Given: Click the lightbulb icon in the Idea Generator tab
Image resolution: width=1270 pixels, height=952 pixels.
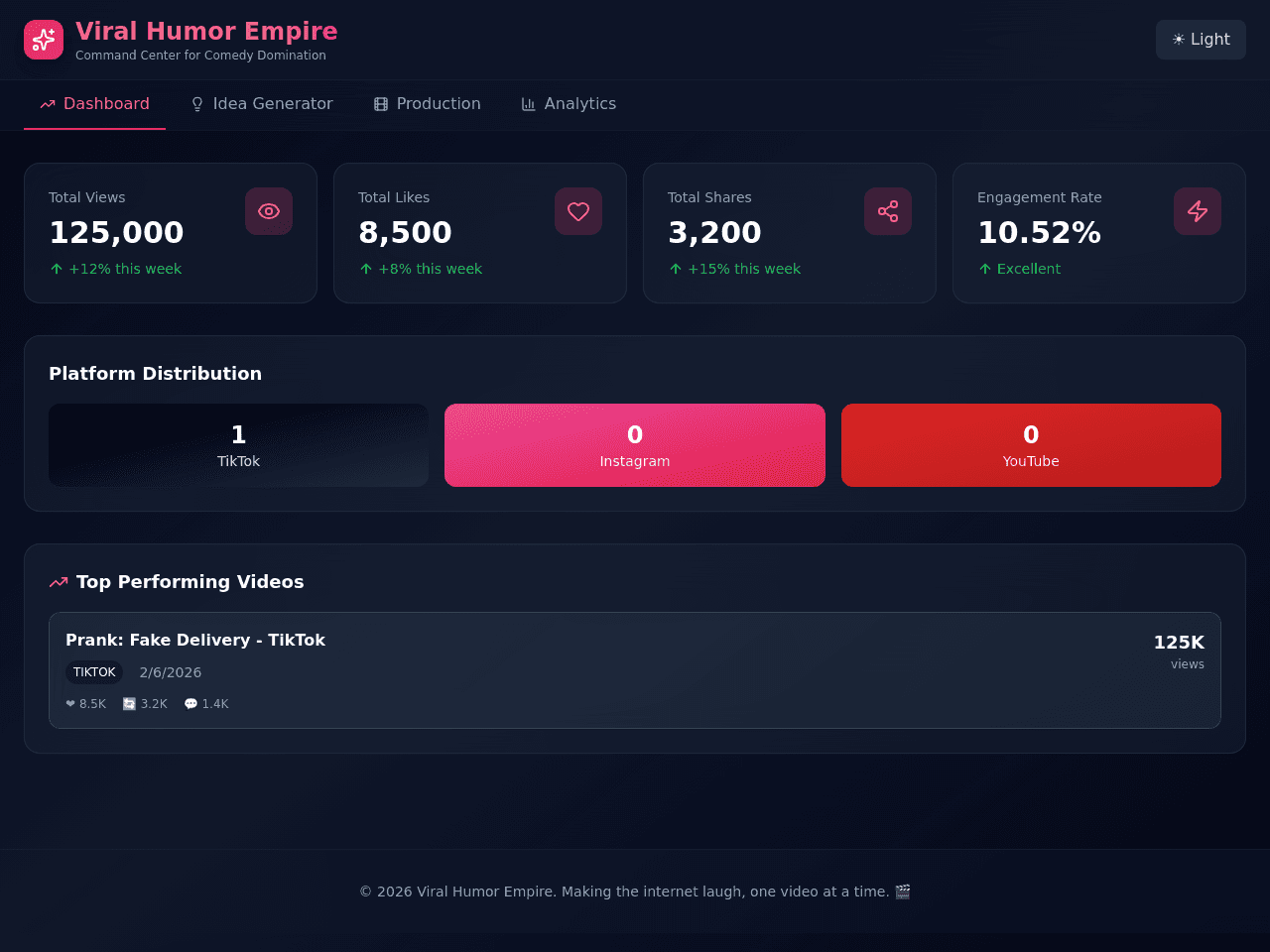Looking at the screenshot, I should 197,104.
